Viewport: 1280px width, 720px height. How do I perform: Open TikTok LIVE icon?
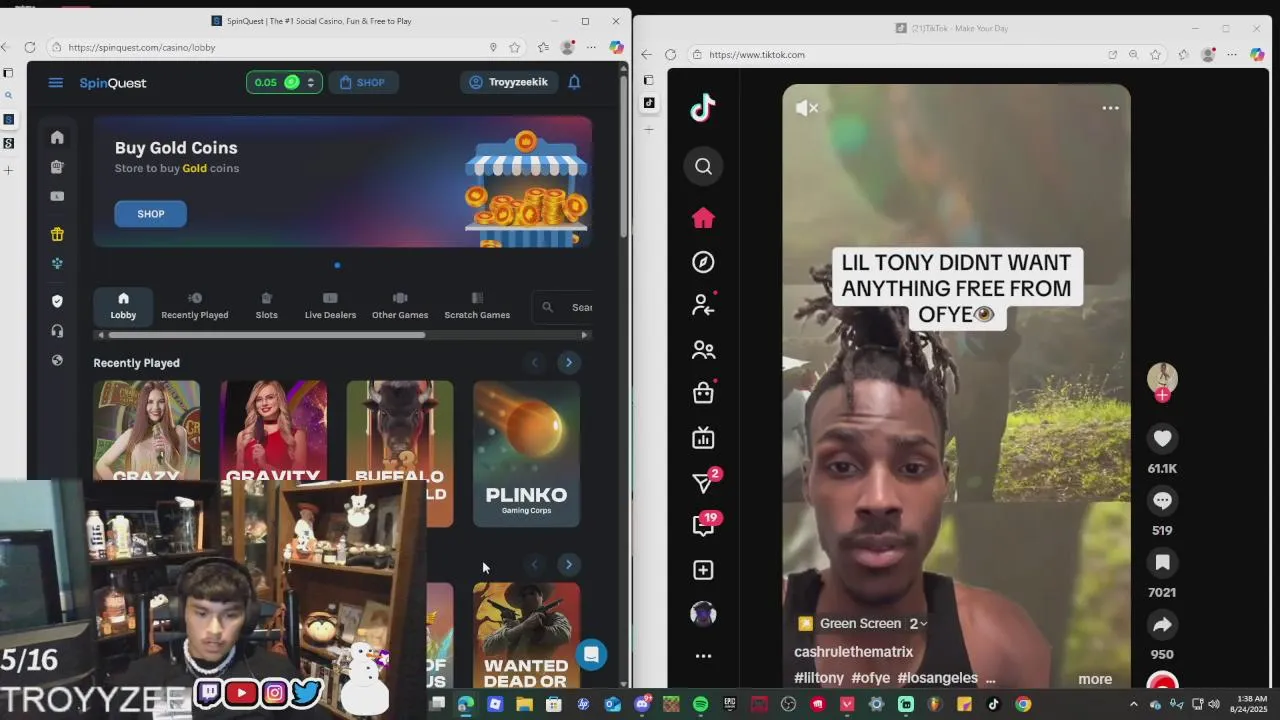(x=703, y=438)
